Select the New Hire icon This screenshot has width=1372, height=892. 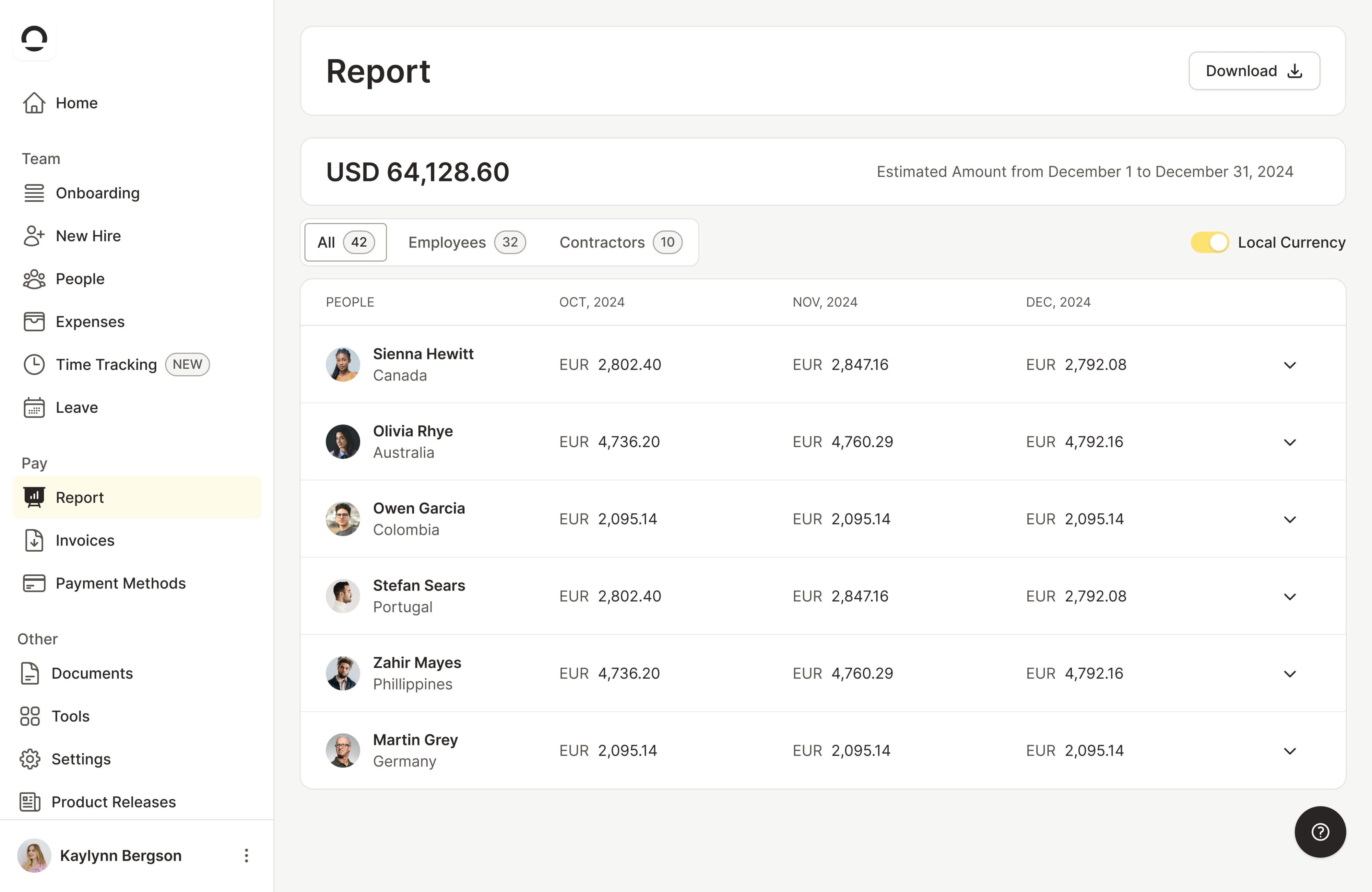34,235
